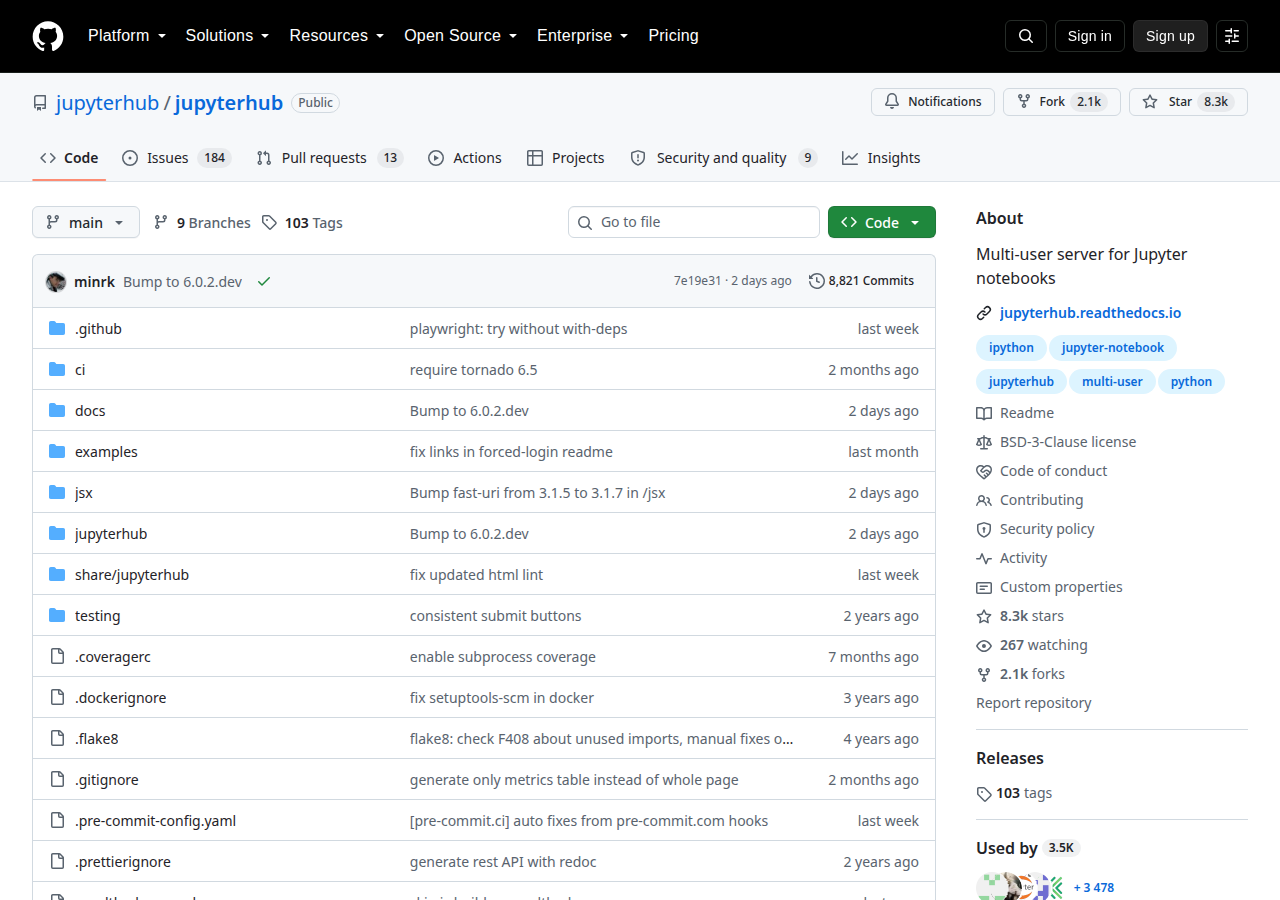Click the .flake8 file icon
The image size is (1280, 900).
pos(57,739)
